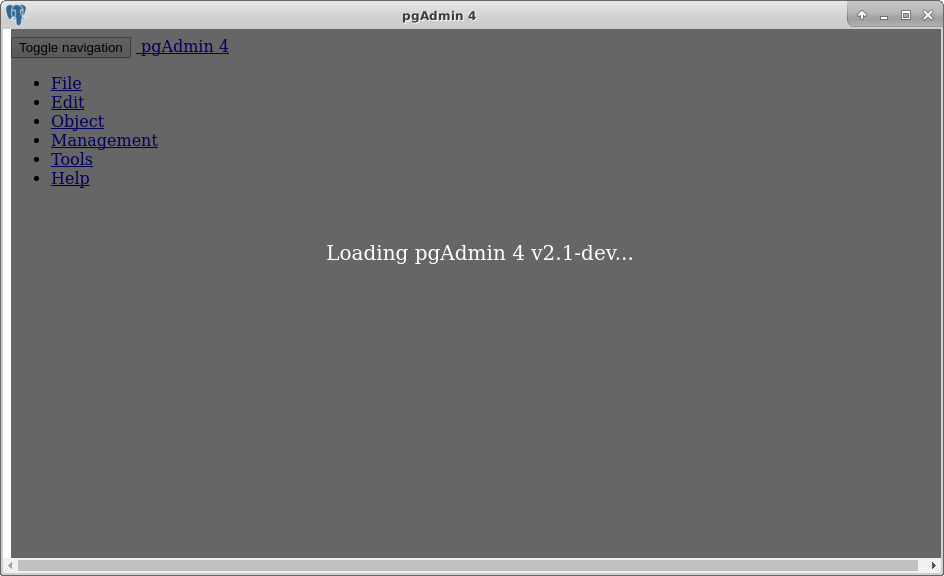The height and width of the screenshot is (576, 944).
Task: Click the pgAdmin elephant icon in title bar
Action: pos(16,15)
